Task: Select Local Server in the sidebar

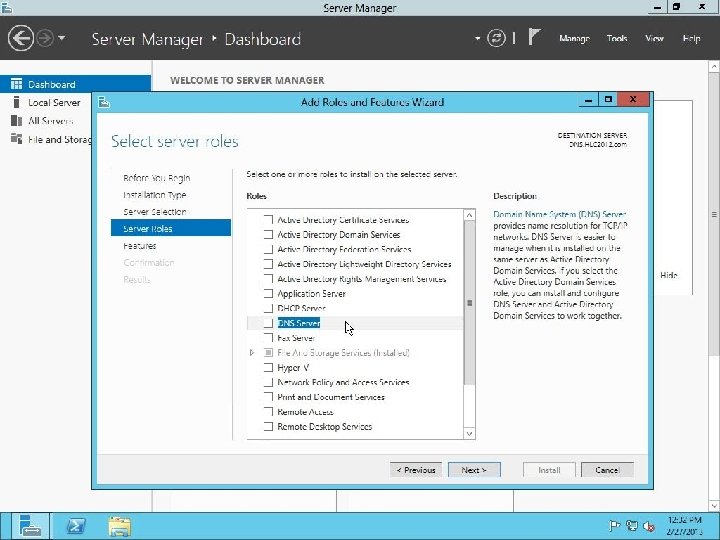Action: (x=54, y=102)
